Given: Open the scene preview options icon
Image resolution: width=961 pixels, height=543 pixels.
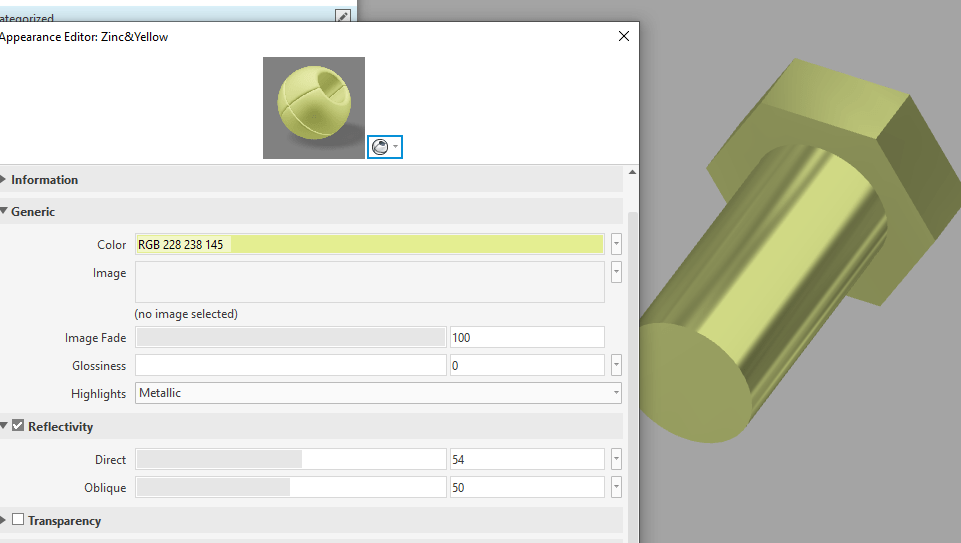Looking at the screenshot, I should [385, 147].
